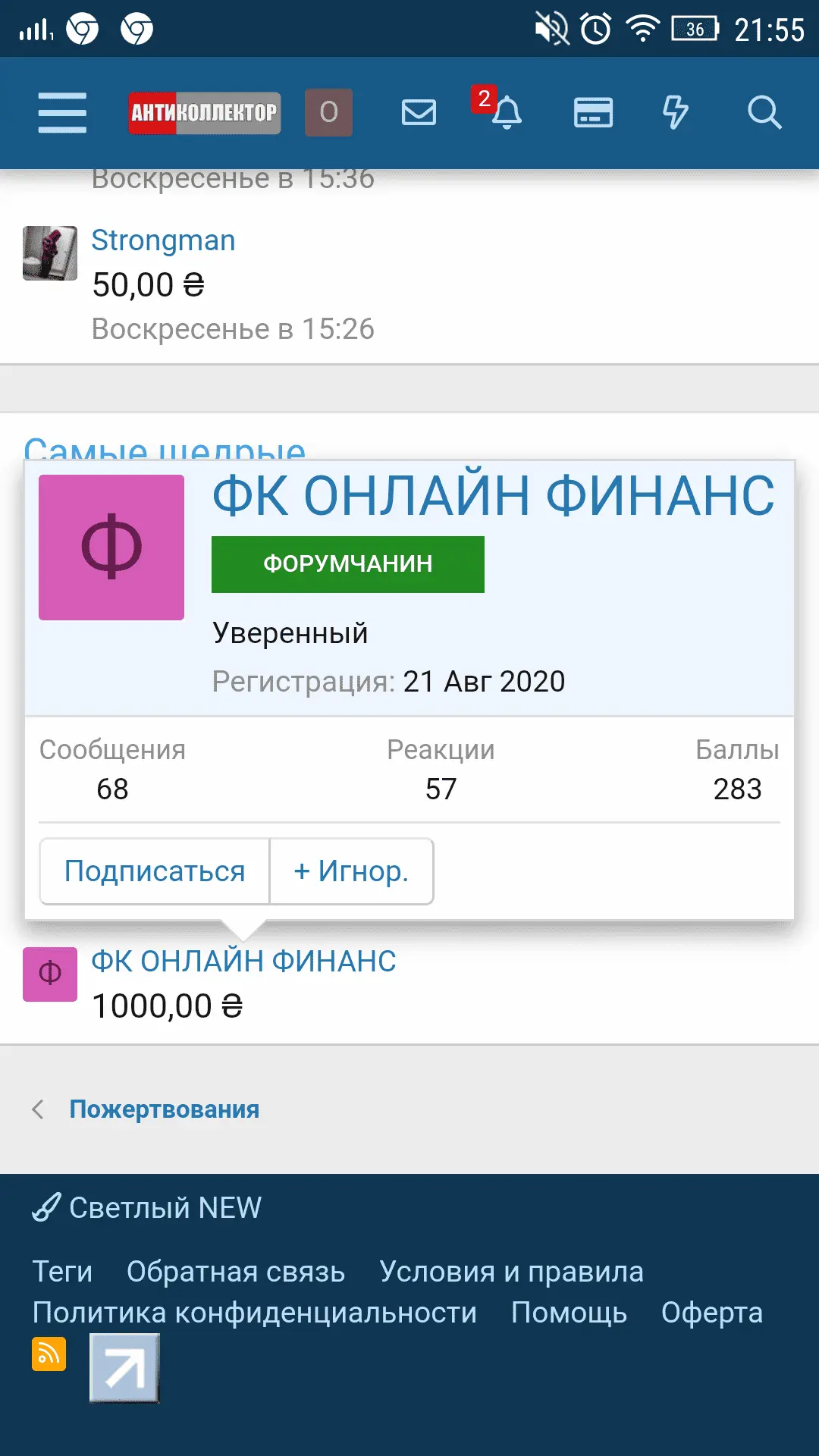Open the credit card donations icon
819x1456 pixels.
click(x=593, y=113)
